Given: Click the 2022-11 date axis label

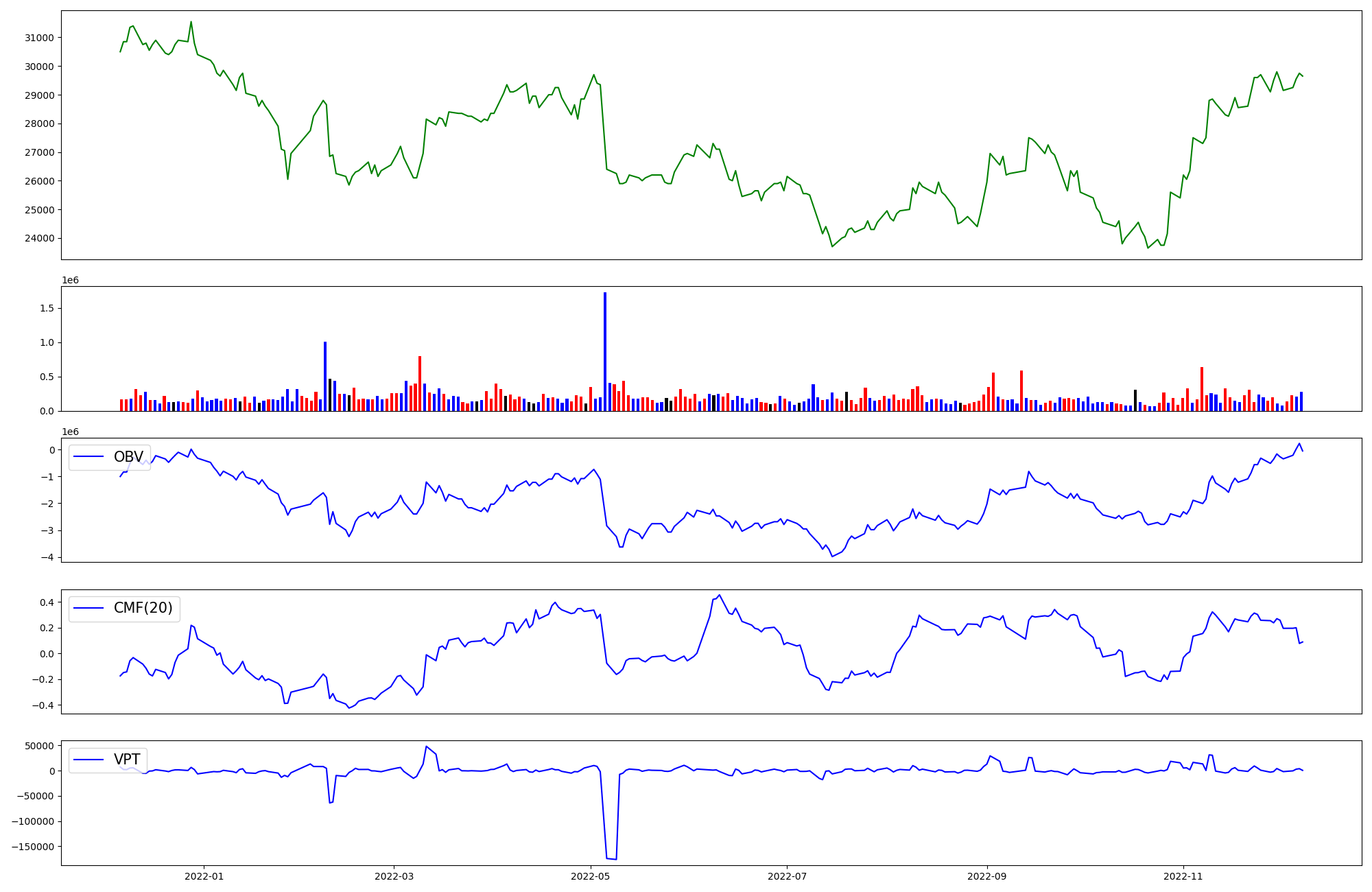Looking at the screenshot, I should [x=1183, y=876].
